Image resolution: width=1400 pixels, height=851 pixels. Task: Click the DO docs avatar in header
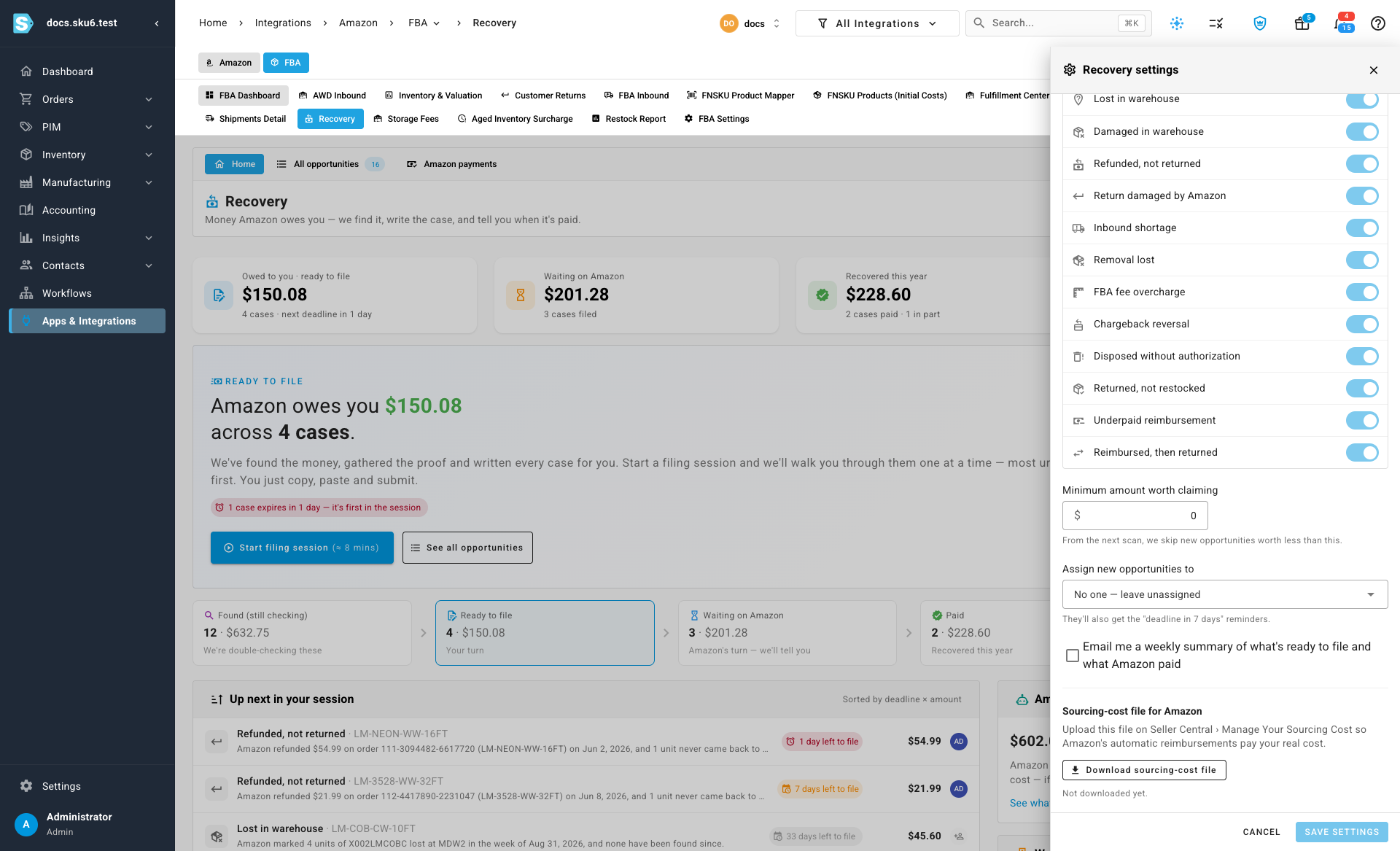click(x=728, y=23)
